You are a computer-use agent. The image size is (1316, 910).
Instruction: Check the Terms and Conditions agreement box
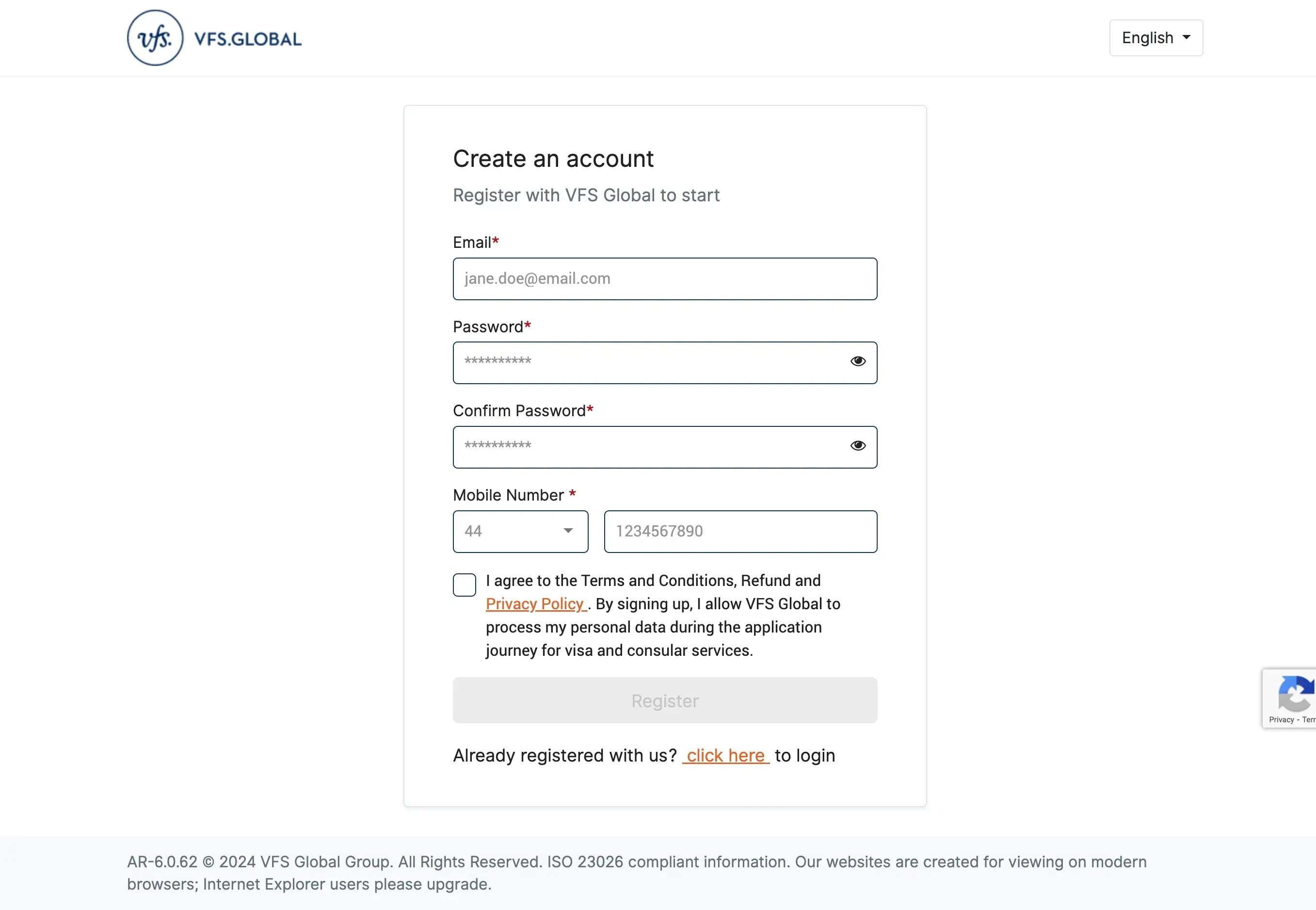coord(464,585)
